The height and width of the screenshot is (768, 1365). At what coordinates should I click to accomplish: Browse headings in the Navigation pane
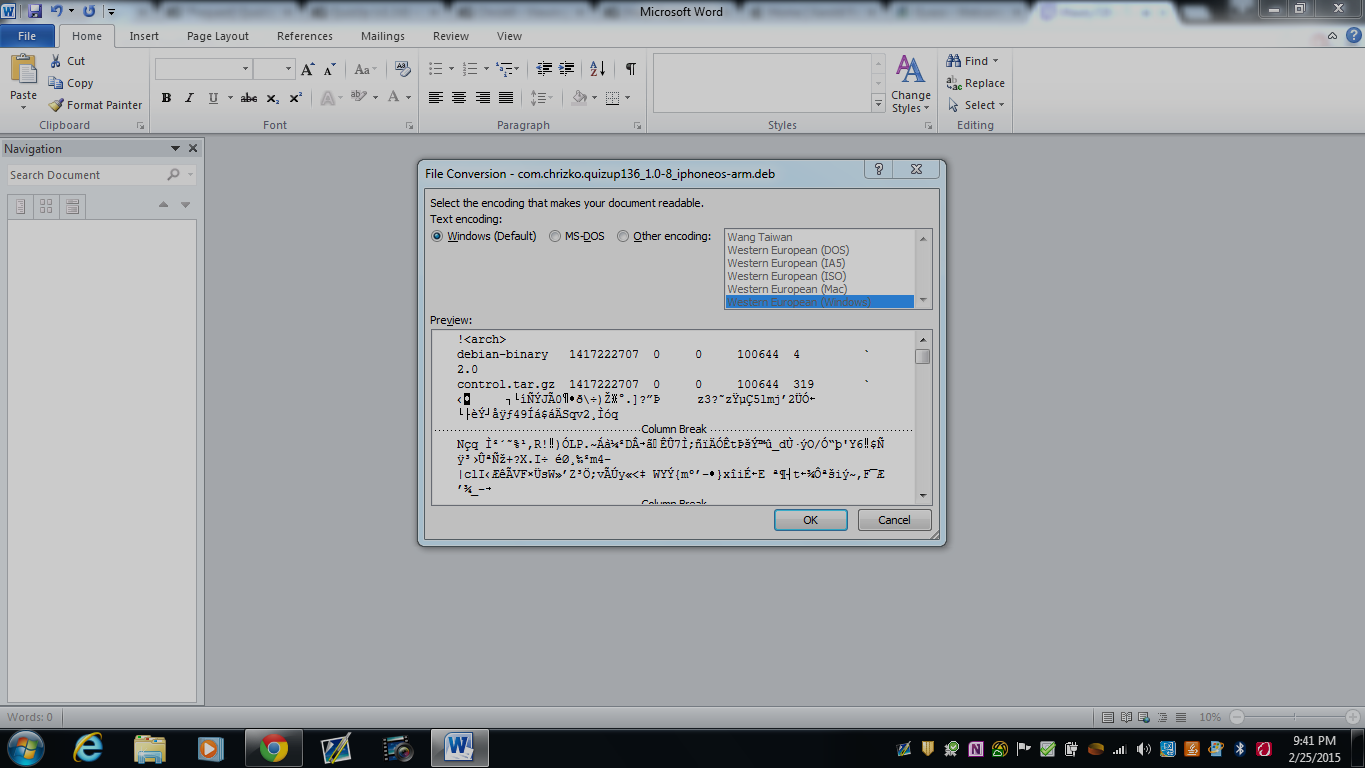click(x=20, y=206)
